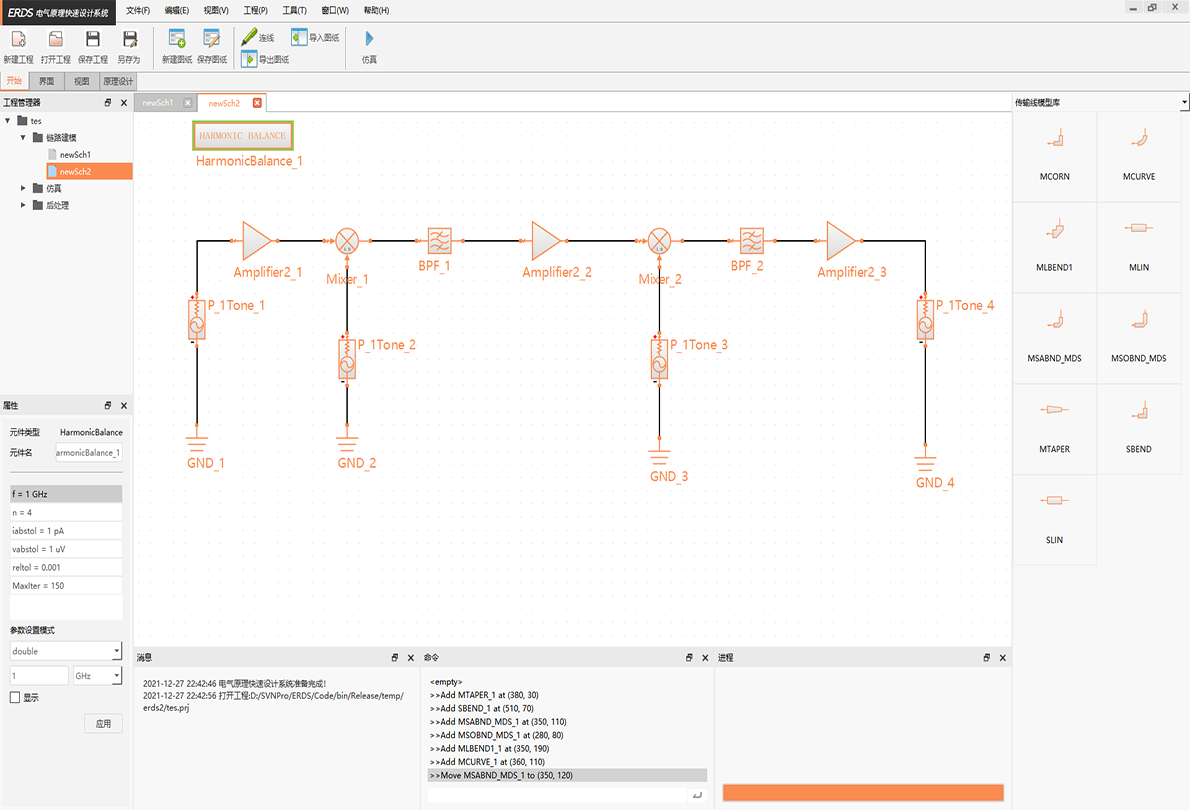This screenshot has height=810, width=1190.
Task: Start simulation with the 仿真 play icon
Action: tap(369, 40)
